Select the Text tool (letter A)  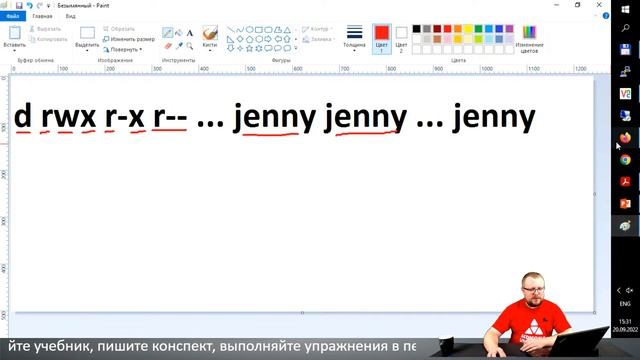[x=190, y=33]
